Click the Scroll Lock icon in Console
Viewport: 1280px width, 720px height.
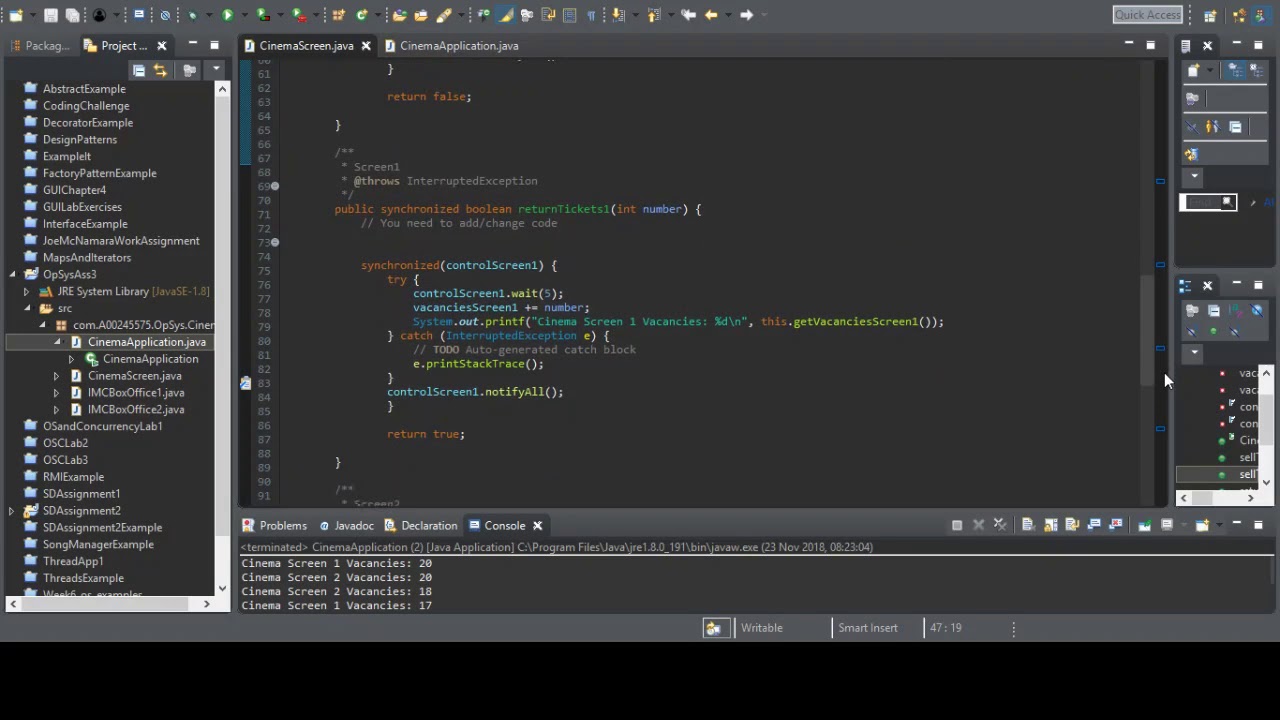click(1051, 525)
